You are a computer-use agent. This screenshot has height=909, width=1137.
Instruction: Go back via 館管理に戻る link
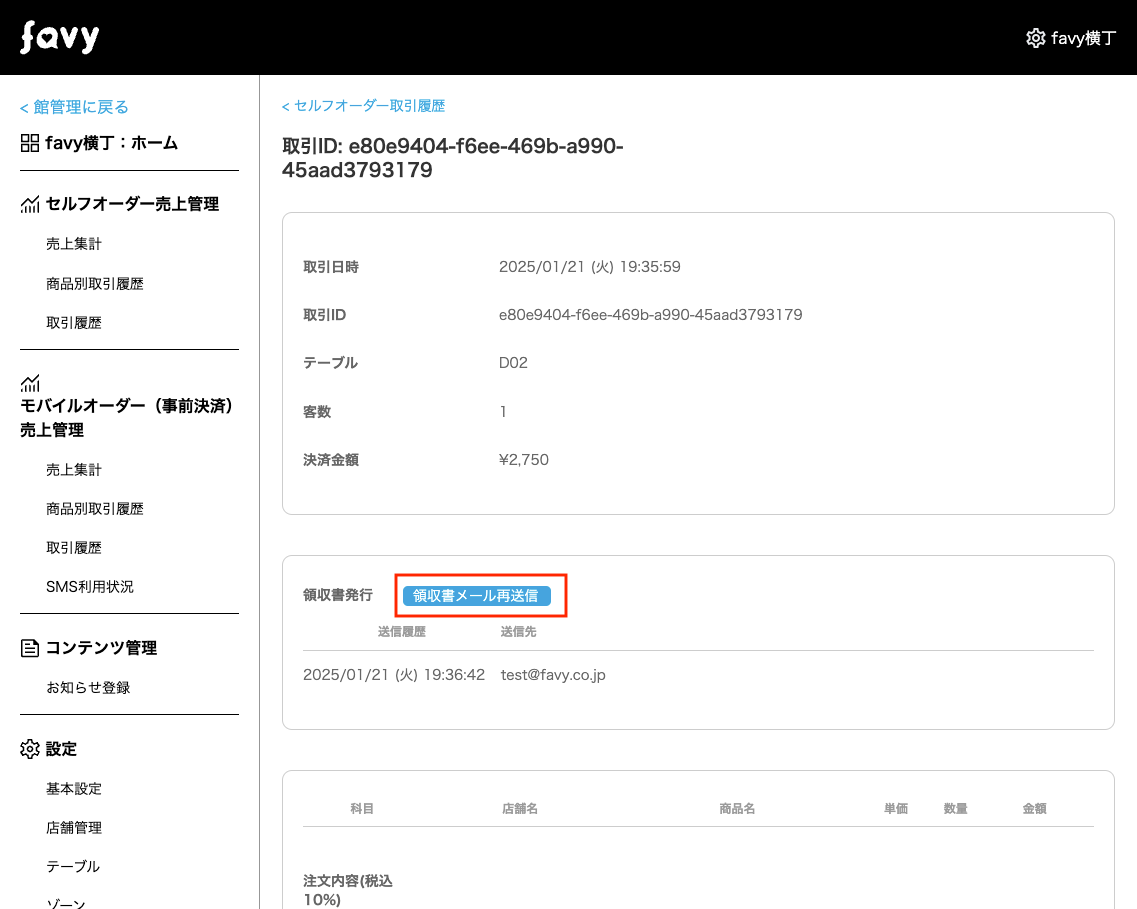[74, 107]
